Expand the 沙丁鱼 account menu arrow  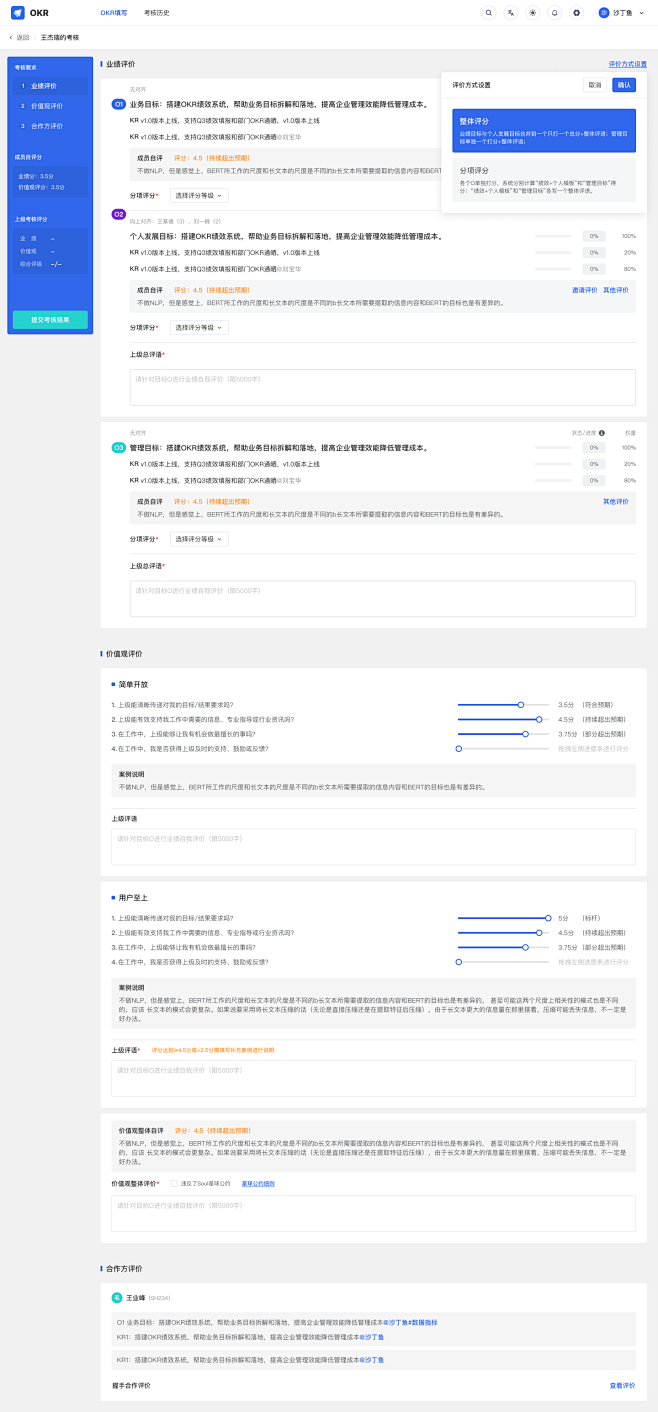coord(642,13)
